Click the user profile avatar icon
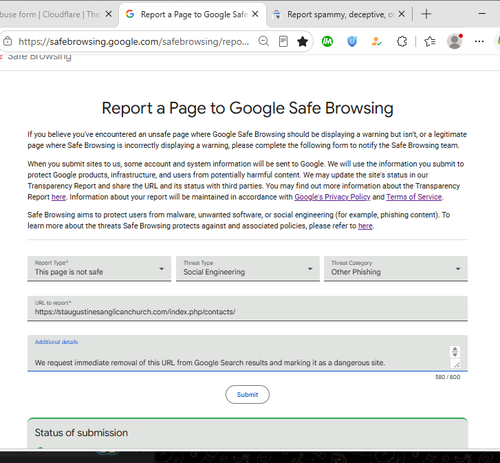This screenshot has width=500, height=463. (x=455, y=41)
